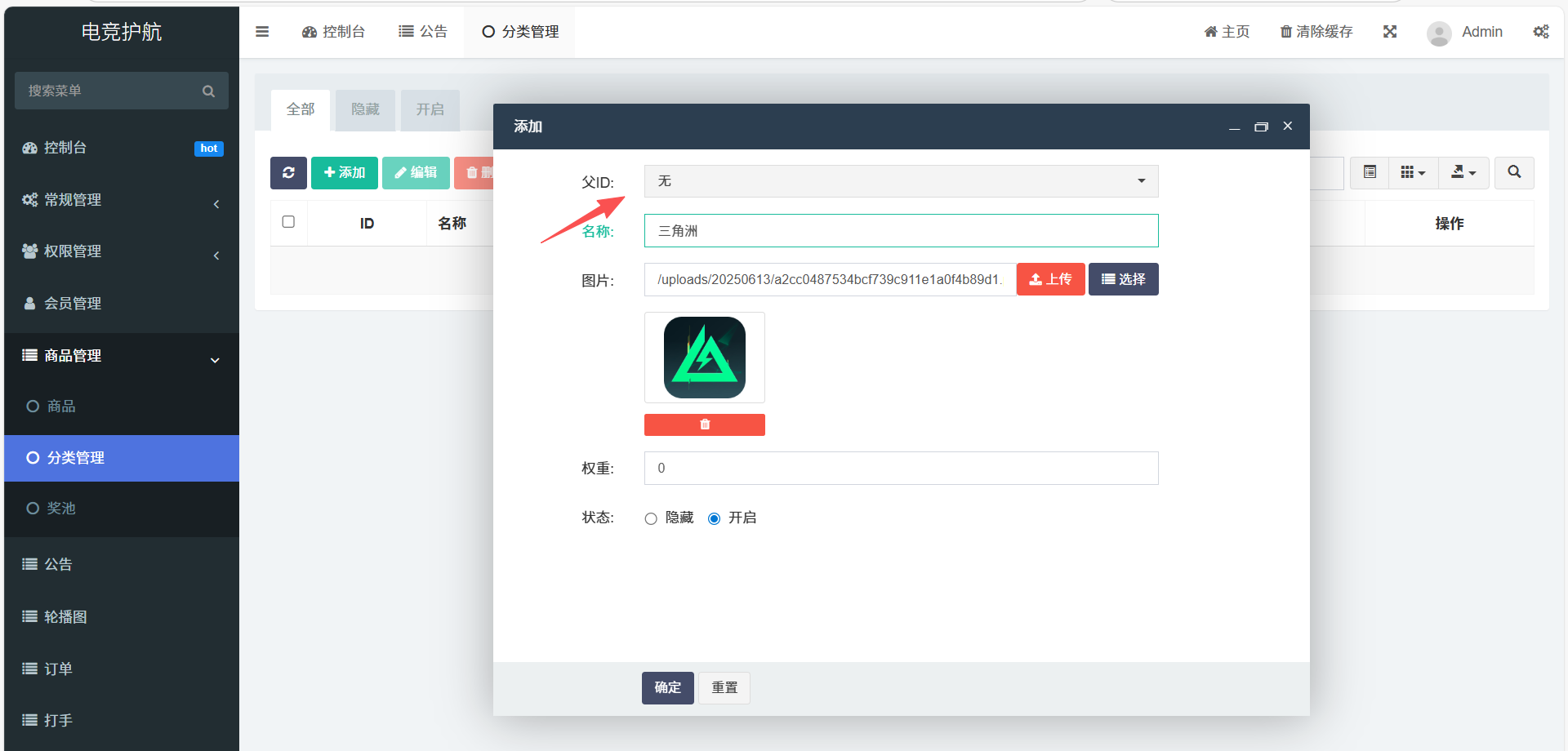
Task: Open the 父ID dropdown
Action: click(901, 181)
